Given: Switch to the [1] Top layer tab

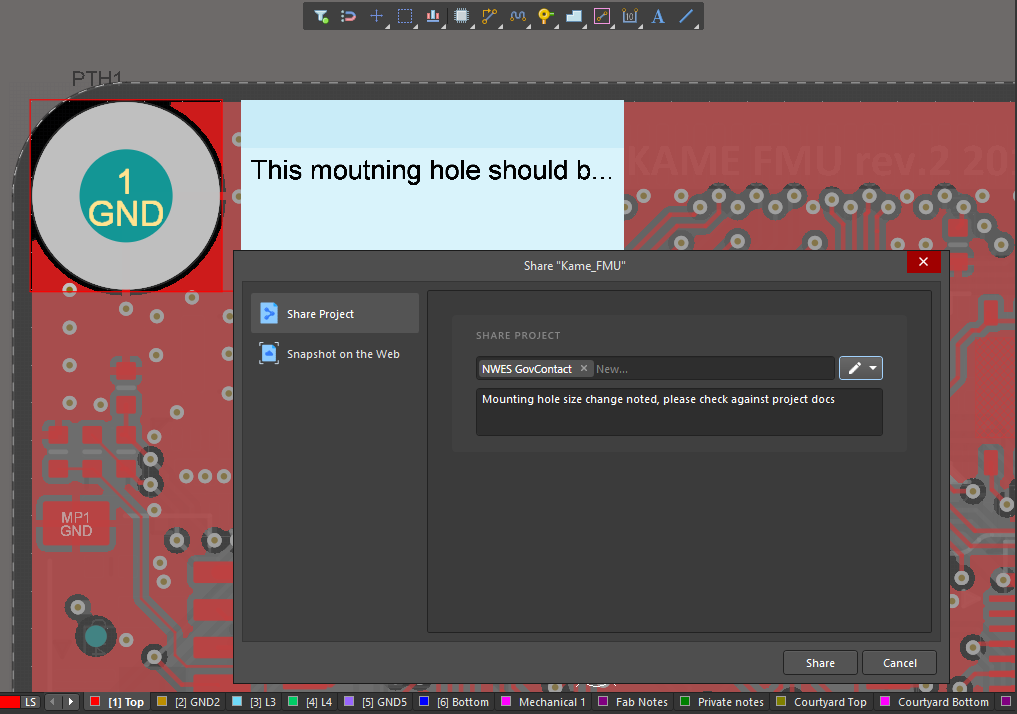Looking at the screenshot, I should [117, 702].
